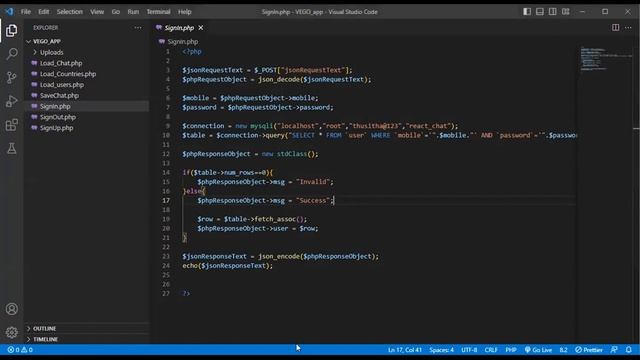
Task: Open Explorer panel more actions ellipsis
Action: [138, 28]
